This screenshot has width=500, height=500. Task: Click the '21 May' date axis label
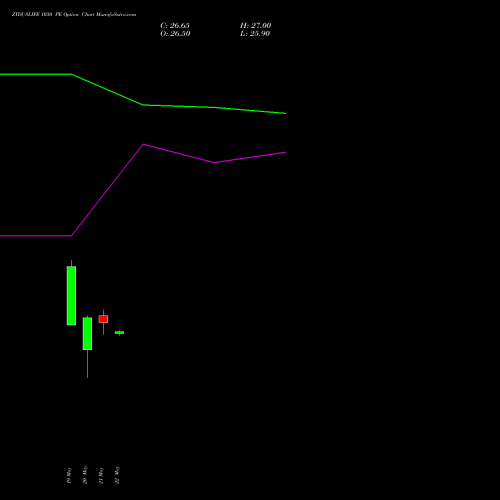coord(101,475)
